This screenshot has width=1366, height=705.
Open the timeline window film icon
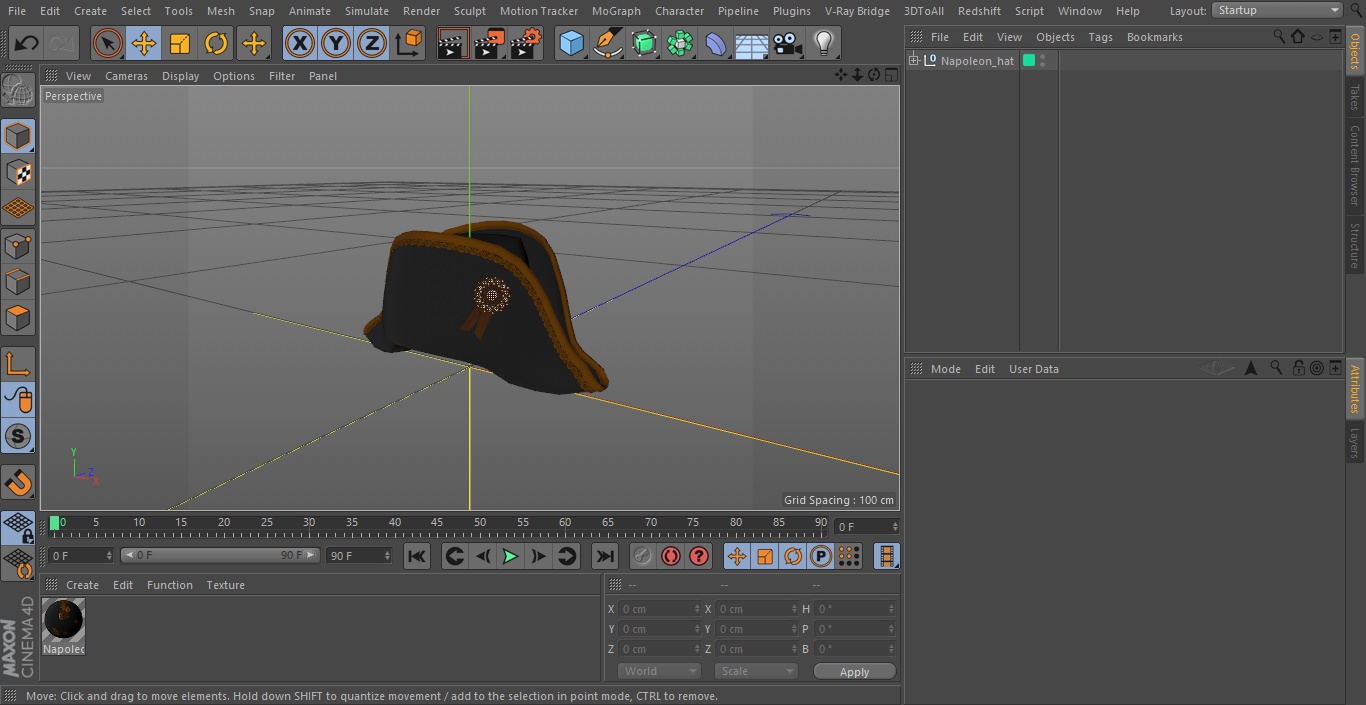pyautogui.click(x=887, y=556)
